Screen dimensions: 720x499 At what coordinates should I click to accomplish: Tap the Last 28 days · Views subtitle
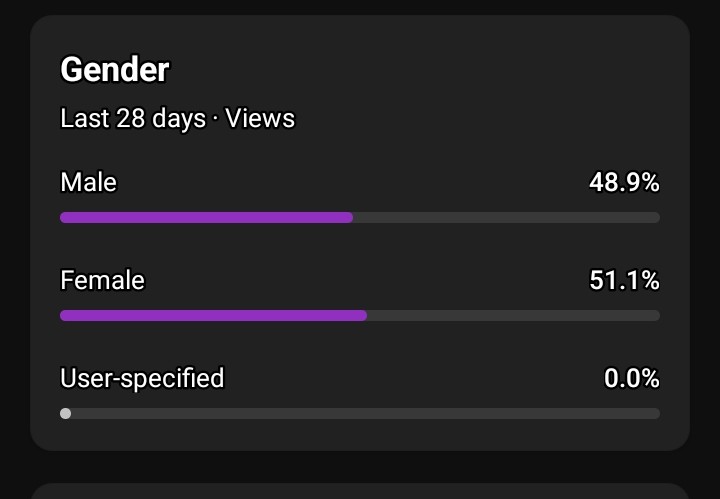click(178, 118)
